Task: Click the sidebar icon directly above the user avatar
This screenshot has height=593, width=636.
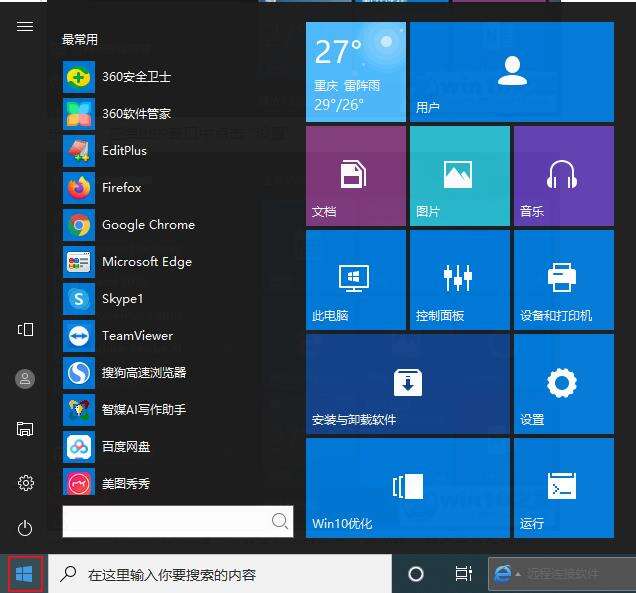Action: tap(25, 329)
